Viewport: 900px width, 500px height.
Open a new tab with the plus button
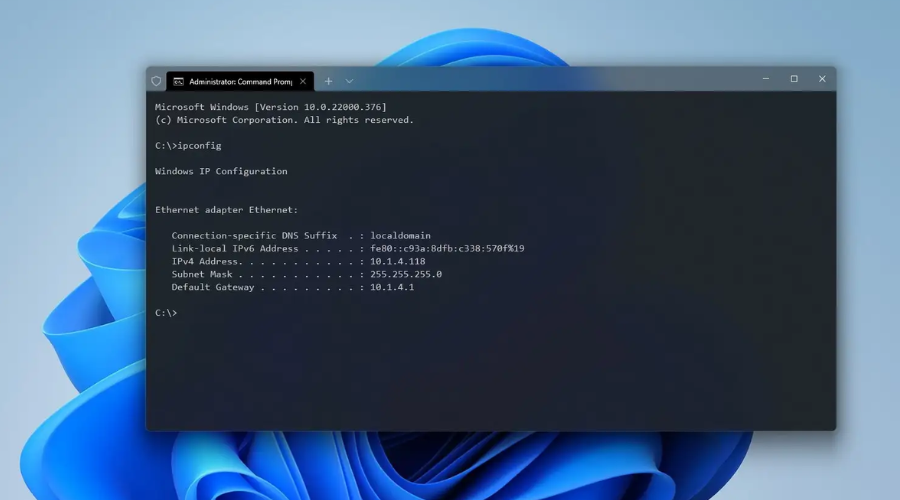(328, 82)
